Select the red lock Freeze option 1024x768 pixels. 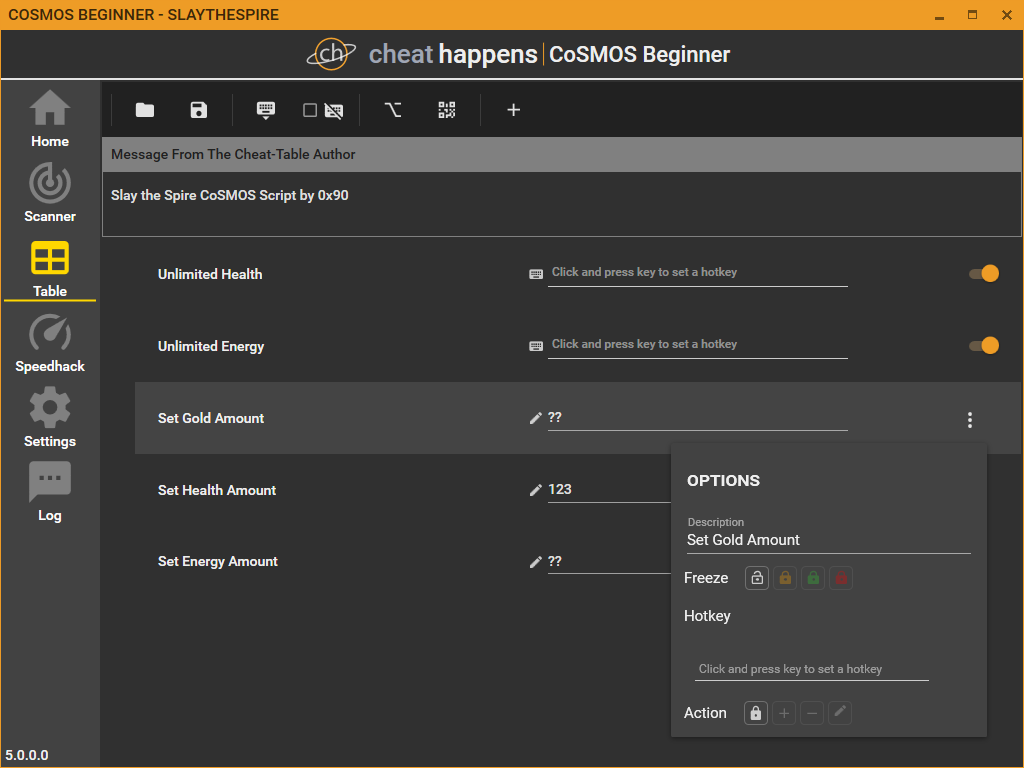841,578
